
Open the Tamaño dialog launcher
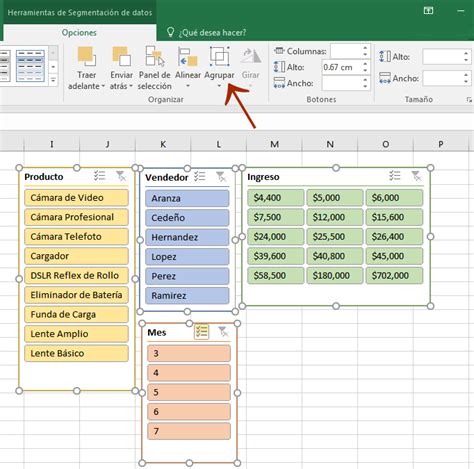coord(469,100)
